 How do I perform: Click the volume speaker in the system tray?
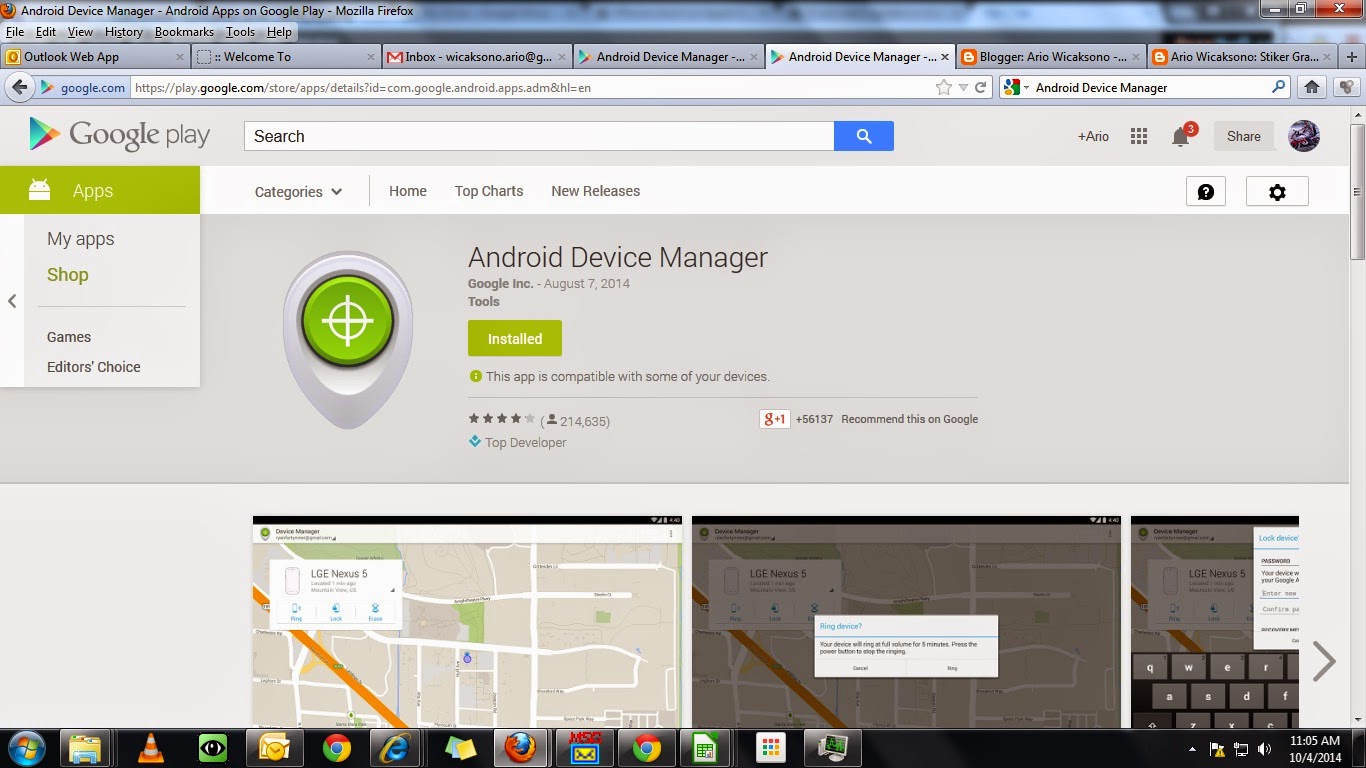[1265, 748]
